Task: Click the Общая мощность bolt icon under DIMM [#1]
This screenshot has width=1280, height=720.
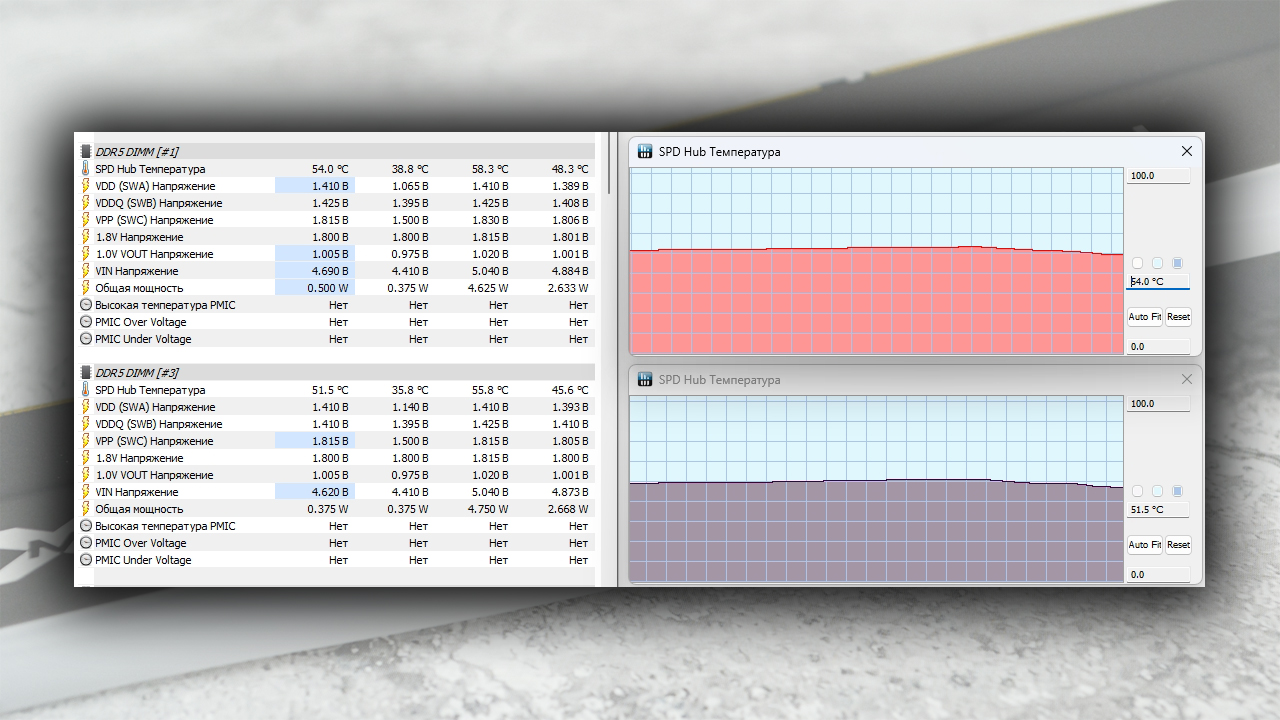Action: [85, 288]
